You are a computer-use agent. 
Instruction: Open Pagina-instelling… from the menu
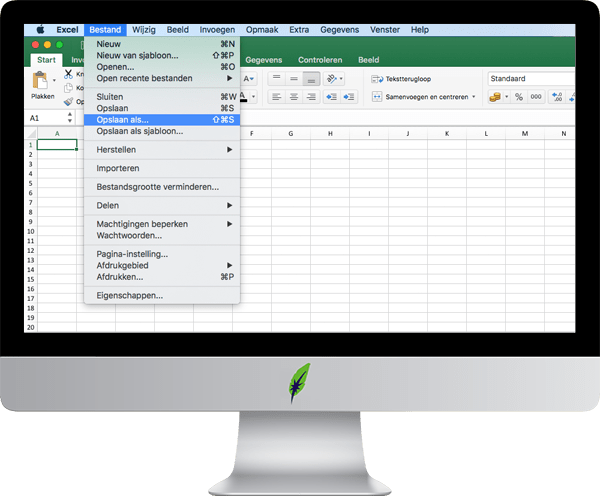click(x=162, y=254)
